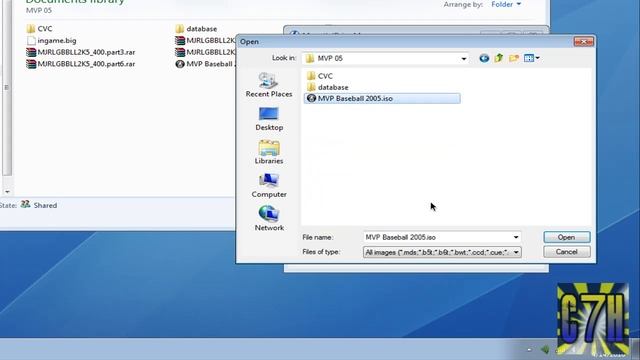
Task: Open Network from the places sidebar
Action: click(x=269, y=219)
